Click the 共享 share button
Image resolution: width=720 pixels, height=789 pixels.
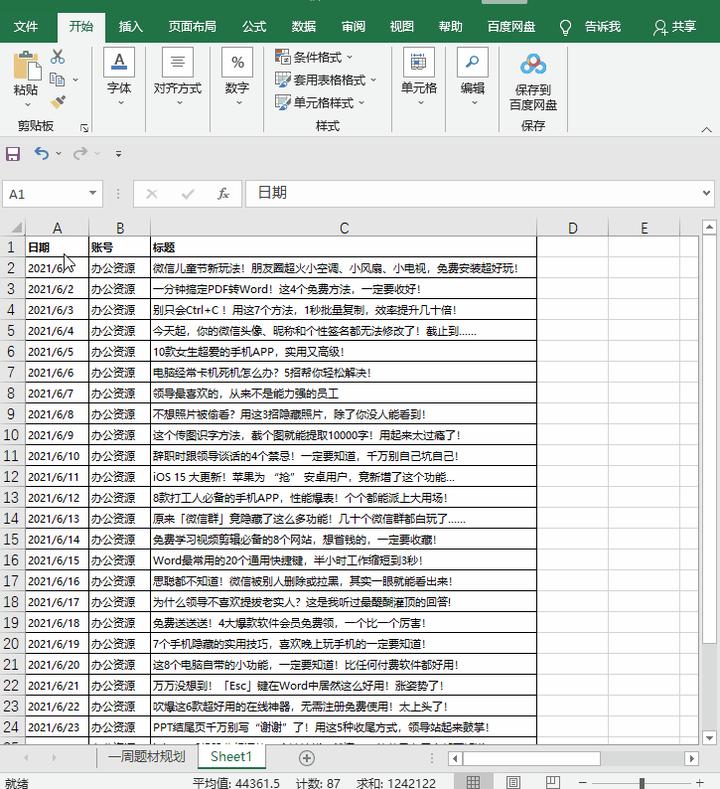coord(675,27)
